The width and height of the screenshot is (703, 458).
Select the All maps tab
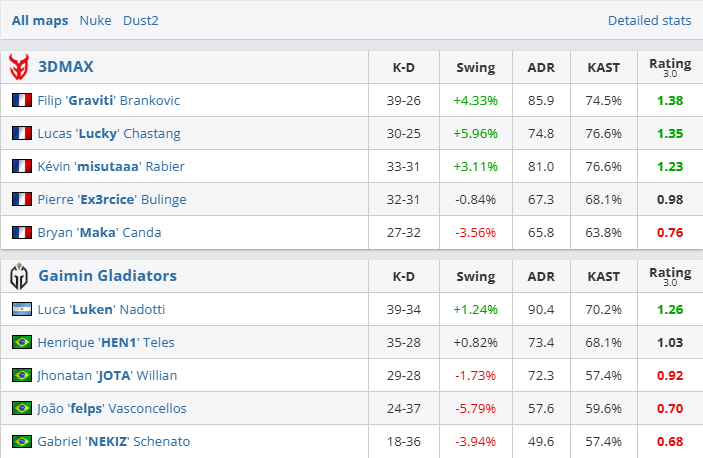click(40, 20)
